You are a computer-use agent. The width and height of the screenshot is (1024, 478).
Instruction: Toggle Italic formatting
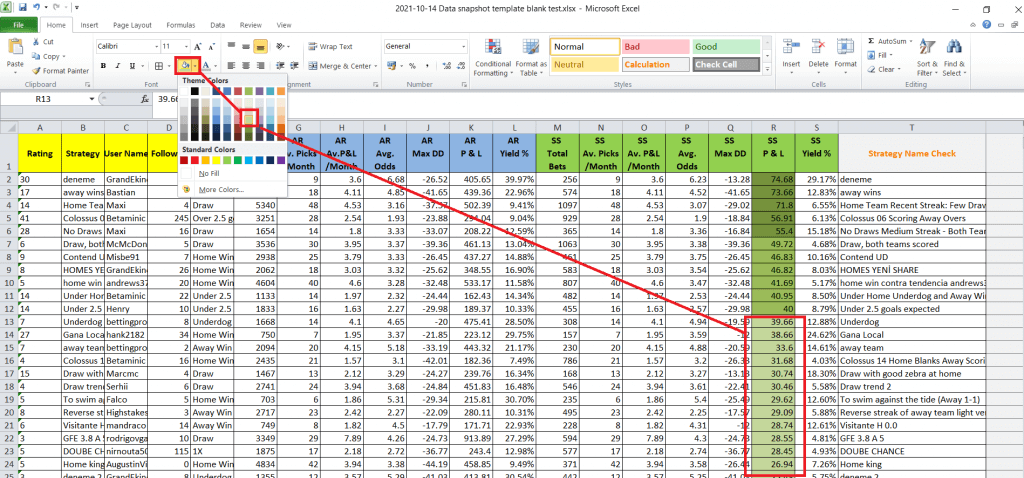tap(116, 66)
